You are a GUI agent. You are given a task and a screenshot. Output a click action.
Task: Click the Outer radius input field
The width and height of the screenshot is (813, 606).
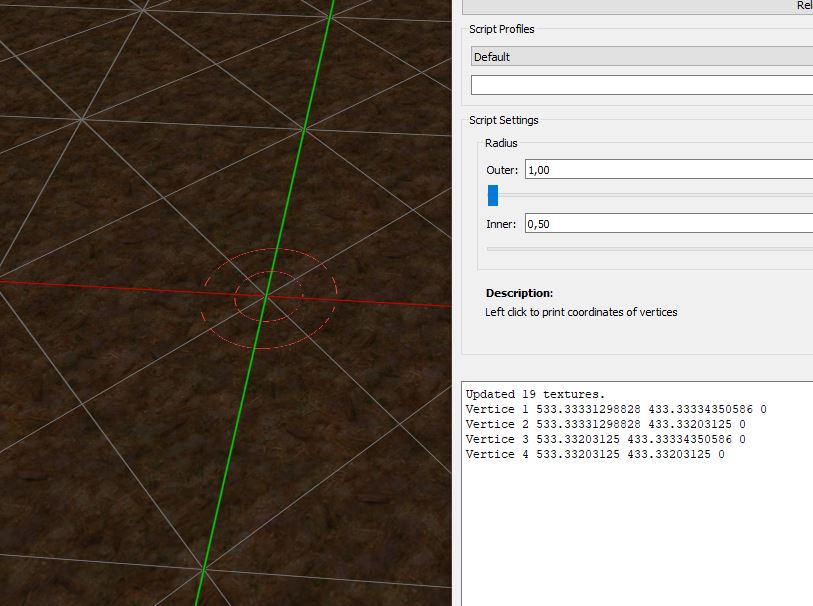pyautogui.click(x=669, y=170)
